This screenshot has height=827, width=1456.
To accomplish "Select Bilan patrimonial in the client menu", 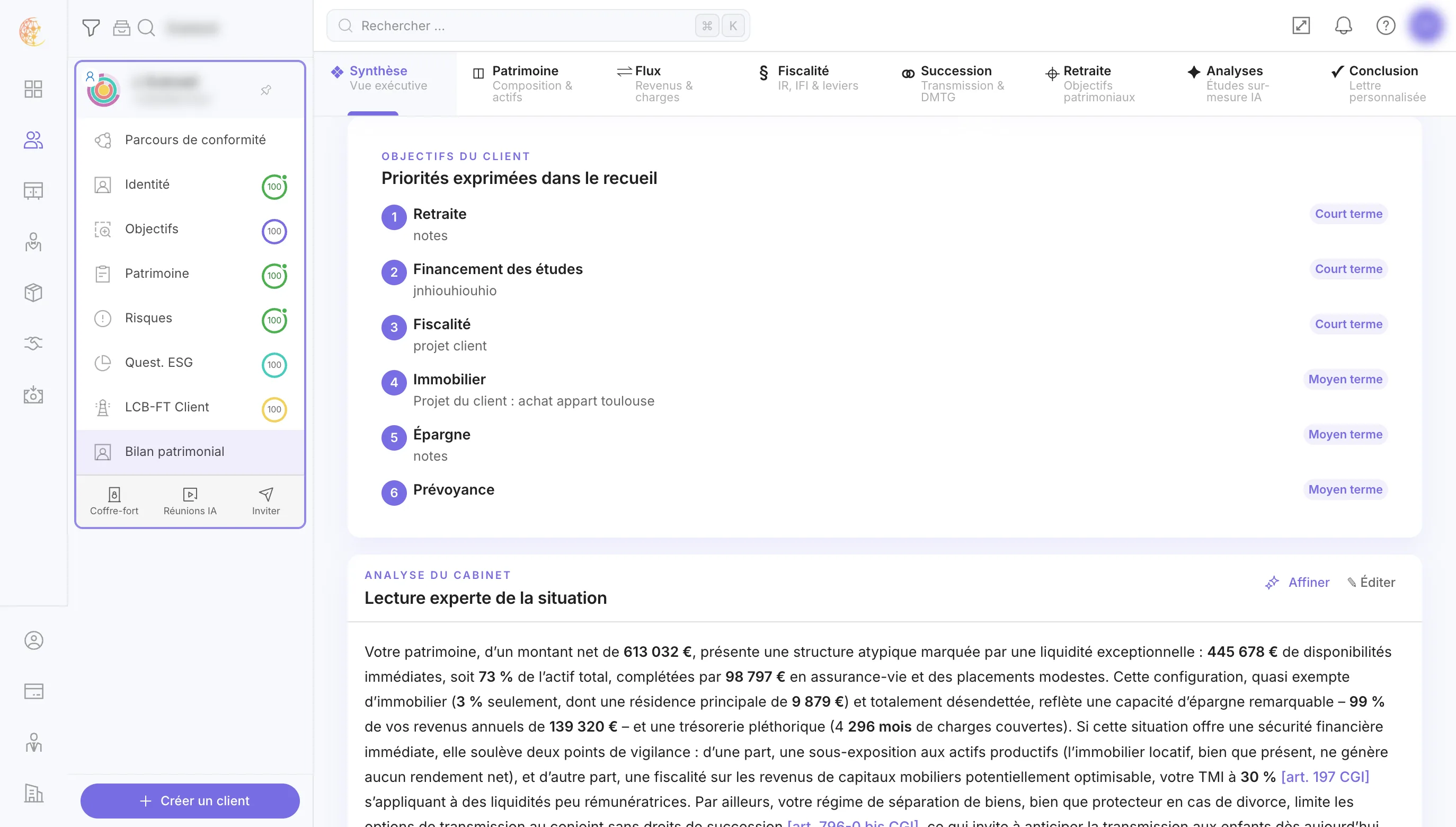I will [190, 452].
